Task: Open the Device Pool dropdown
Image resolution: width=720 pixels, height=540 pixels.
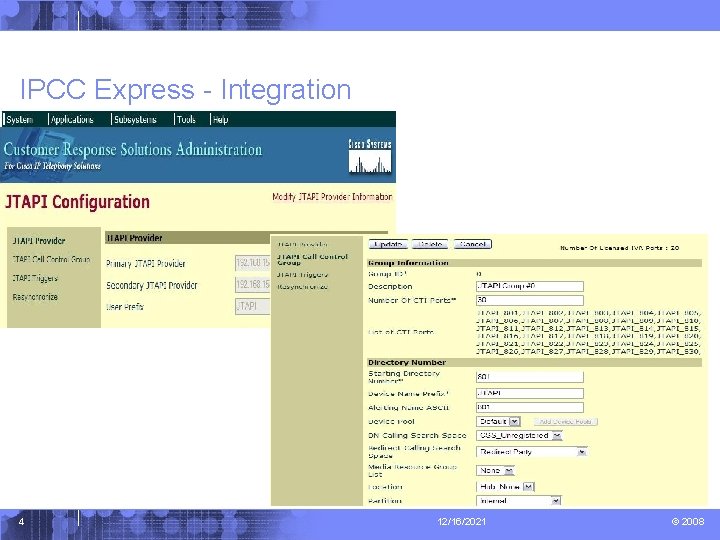Action: coord(499,422)
